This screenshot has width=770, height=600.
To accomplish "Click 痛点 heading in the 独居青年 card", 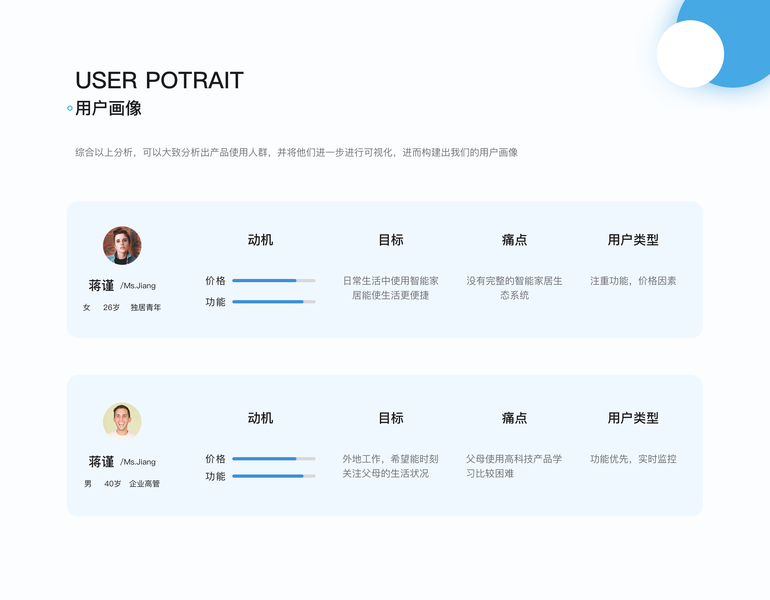I will pos(514,240).
